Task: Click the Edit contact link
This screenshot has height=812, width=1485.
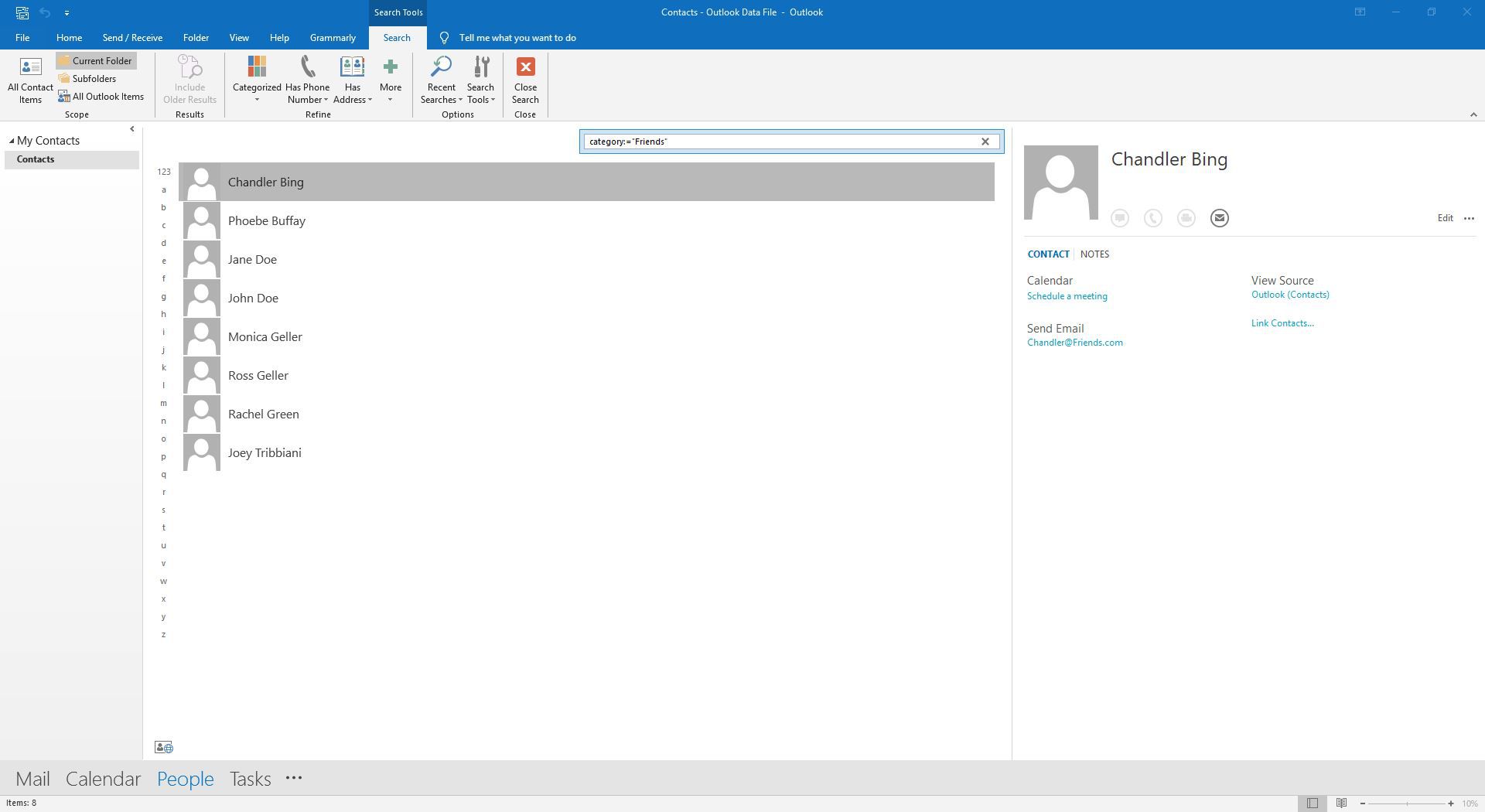Action: click(x=1445, y=218)
